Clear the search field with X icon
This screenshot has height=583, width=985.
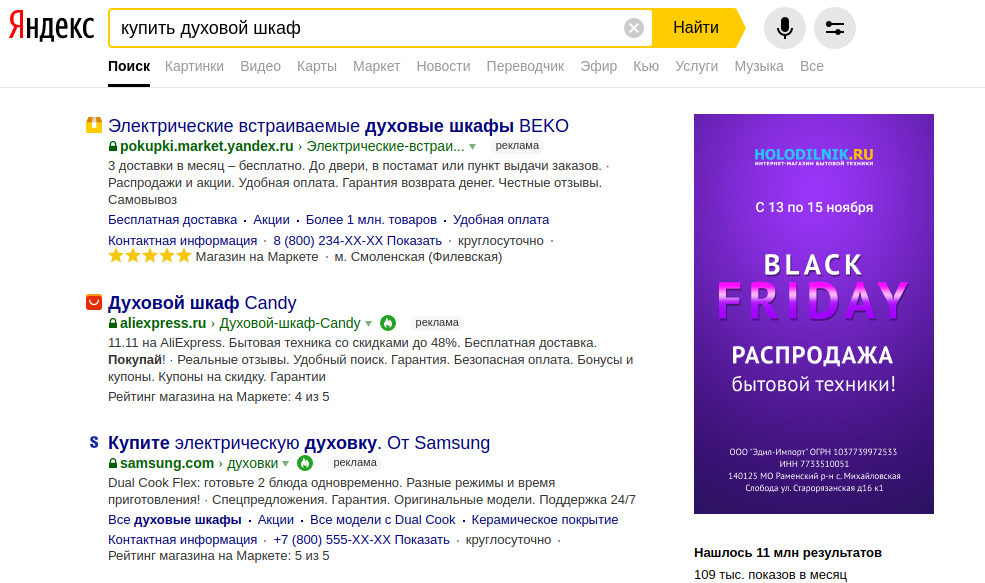[634, 28]
